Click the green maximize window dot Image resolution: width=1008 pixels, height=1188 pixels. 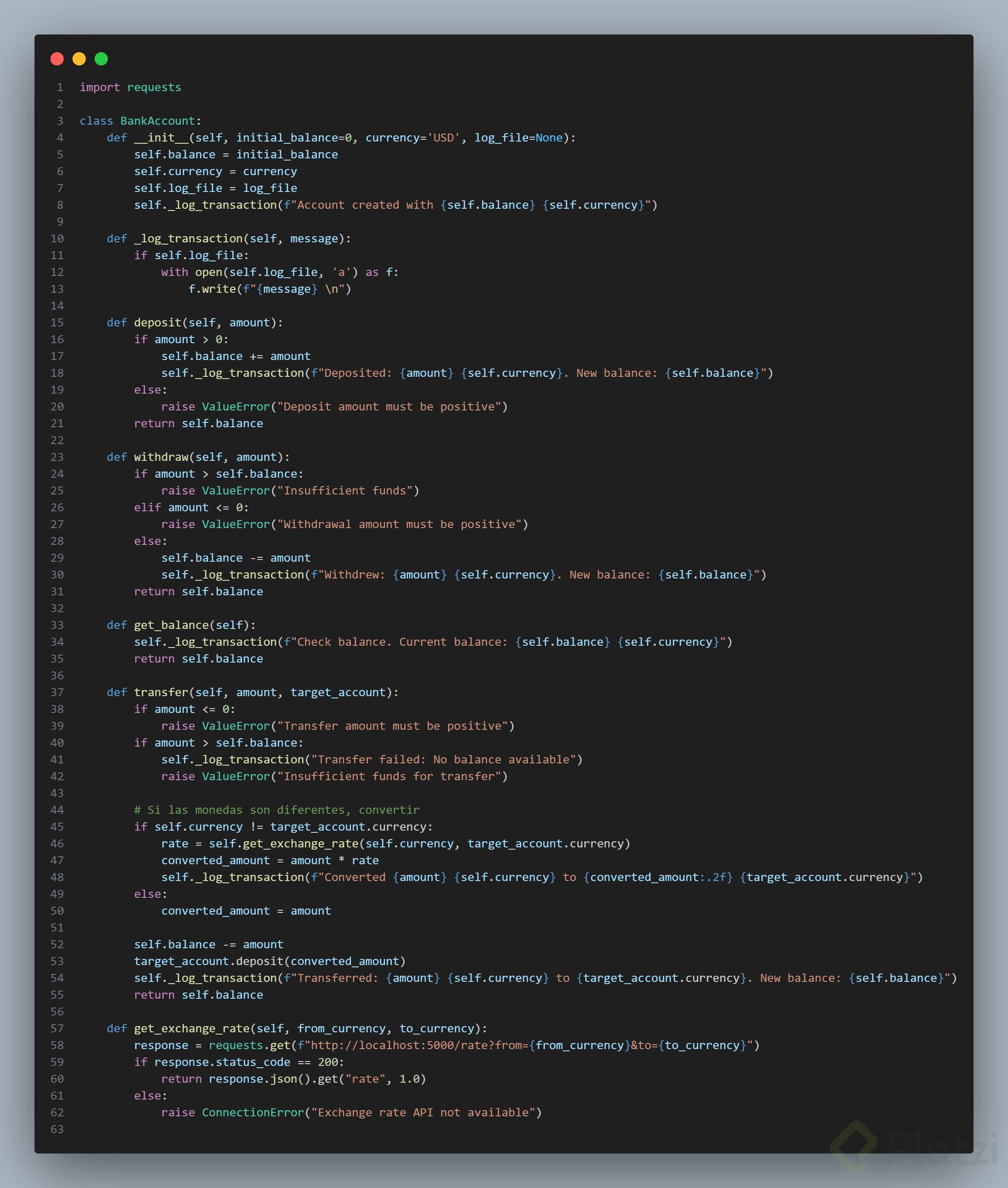(x=101, y=59)
